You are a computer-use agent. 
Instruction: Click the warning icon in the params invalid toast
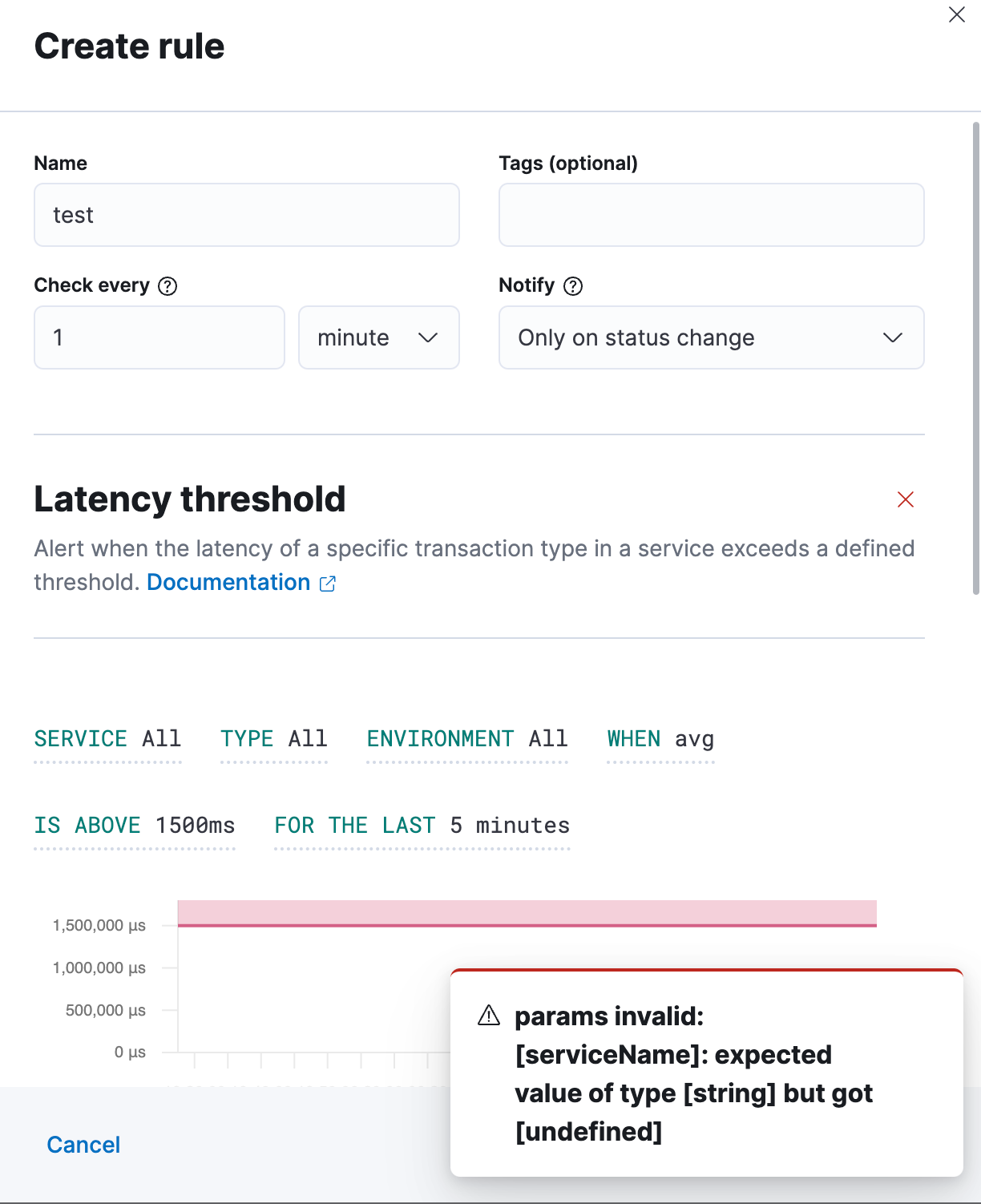[x=487, y=1016]
